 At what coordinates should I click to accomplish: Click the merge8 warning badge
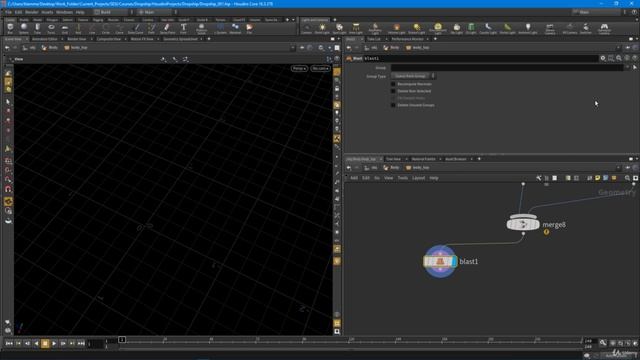[x=546, y=232]
